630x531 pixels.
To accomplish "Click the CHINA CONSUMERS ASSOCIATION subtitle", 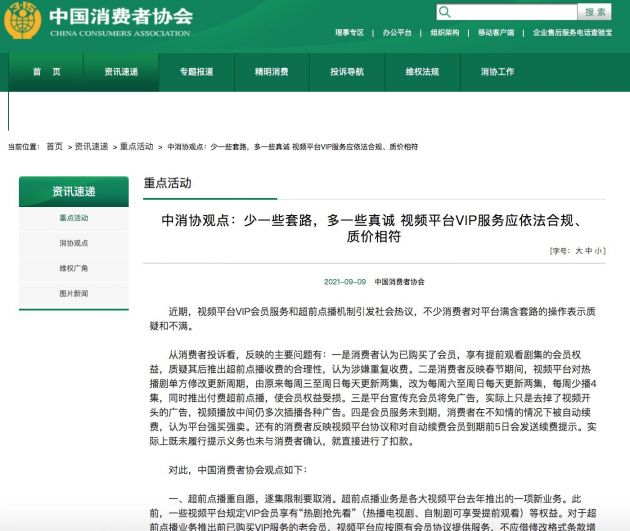I will point(120,33).
